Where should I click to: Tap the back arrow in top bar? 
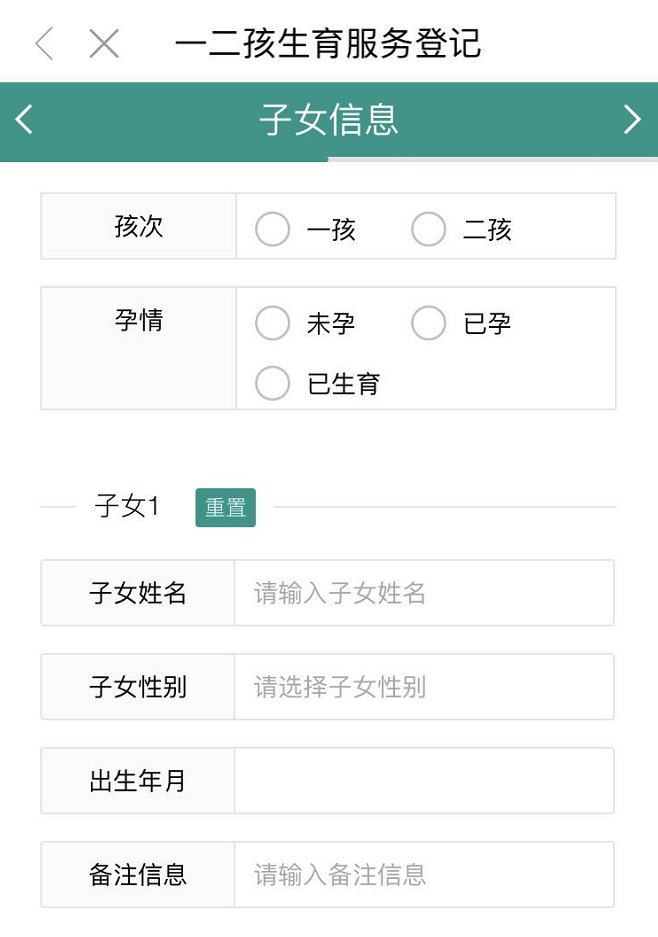44,44
